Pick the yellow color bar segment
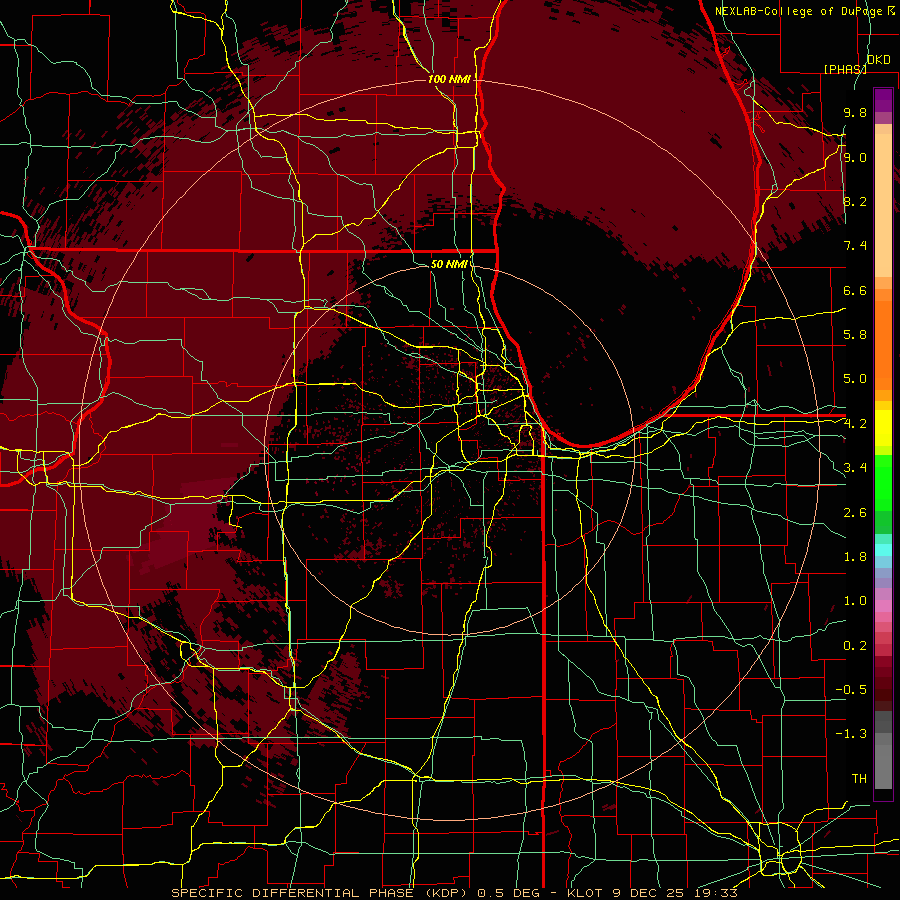The width and height of the screenshot is (900, 900). click(883, 428)
